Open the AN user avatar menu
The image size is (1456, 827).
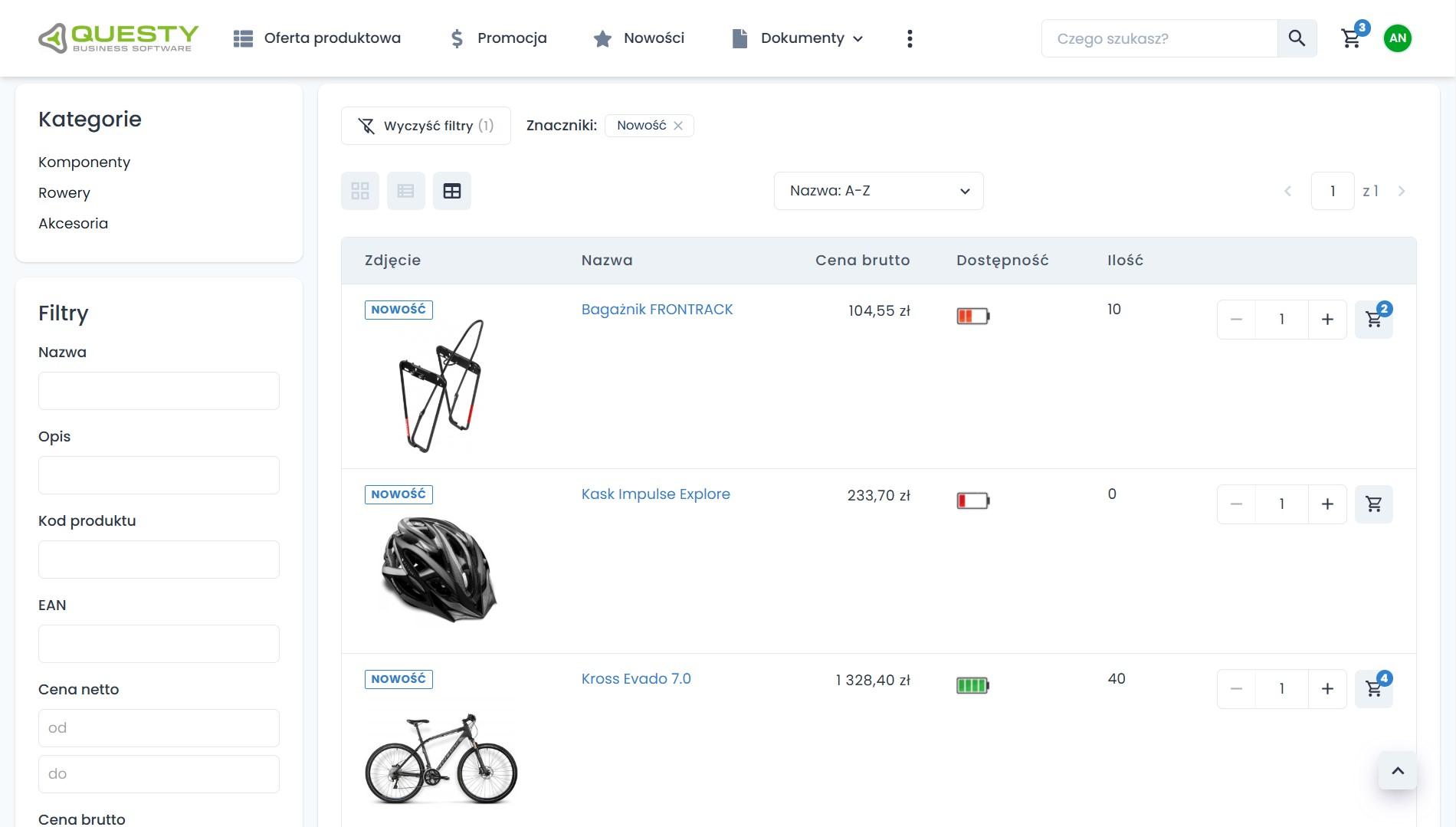1398,38
